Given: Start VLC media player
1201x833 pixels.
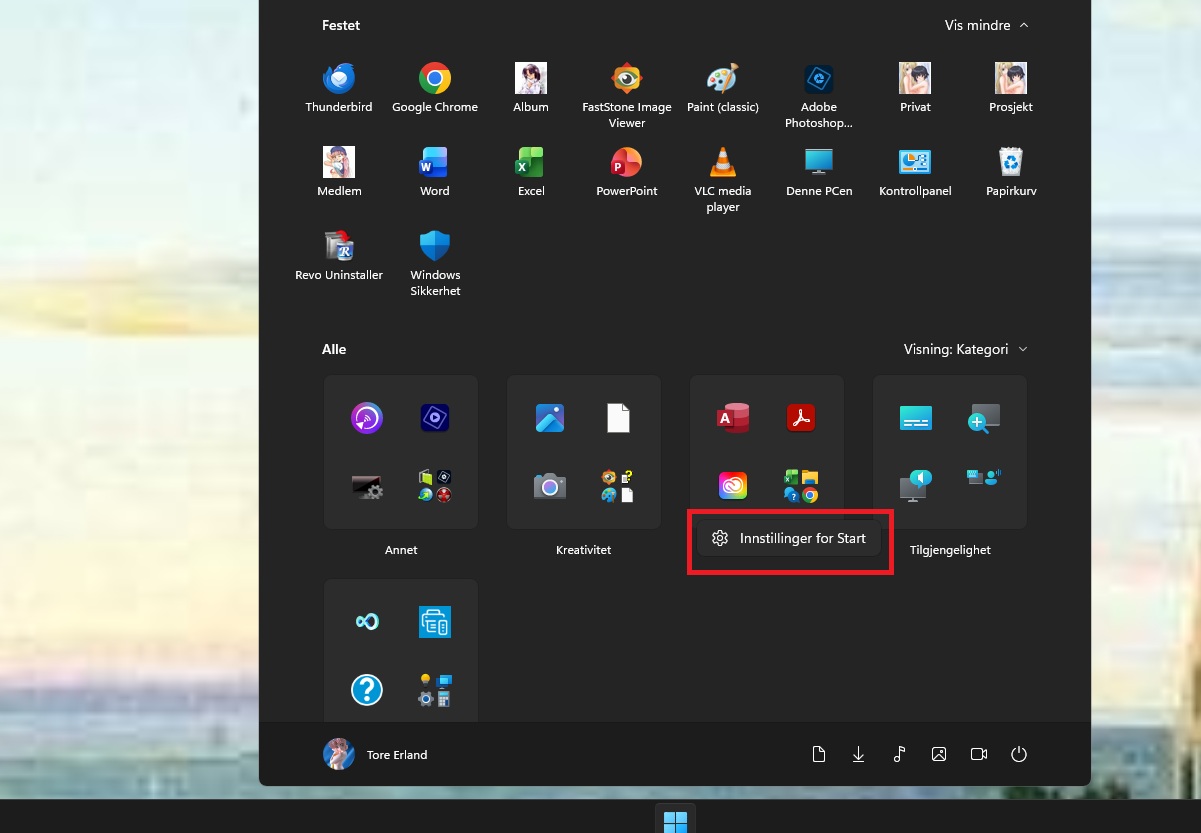Looking at the screenshot, I should (x=723, y=181).
